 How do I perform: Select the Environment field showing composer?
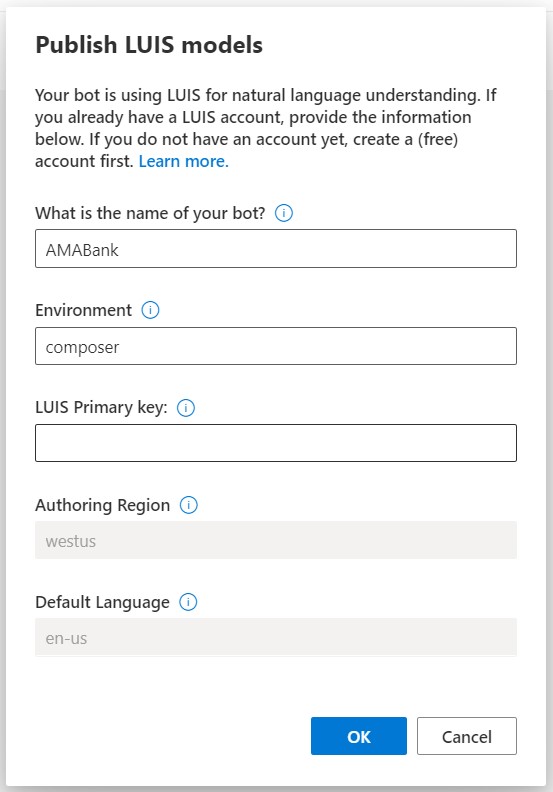pos(276,346)
